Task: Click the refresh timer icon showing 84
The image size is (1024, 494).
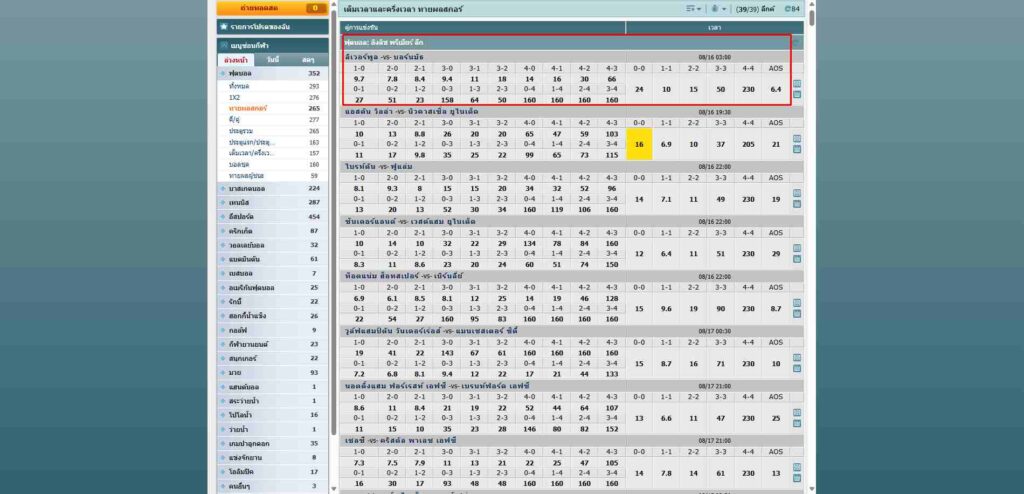Action: (x=793, y=9)
